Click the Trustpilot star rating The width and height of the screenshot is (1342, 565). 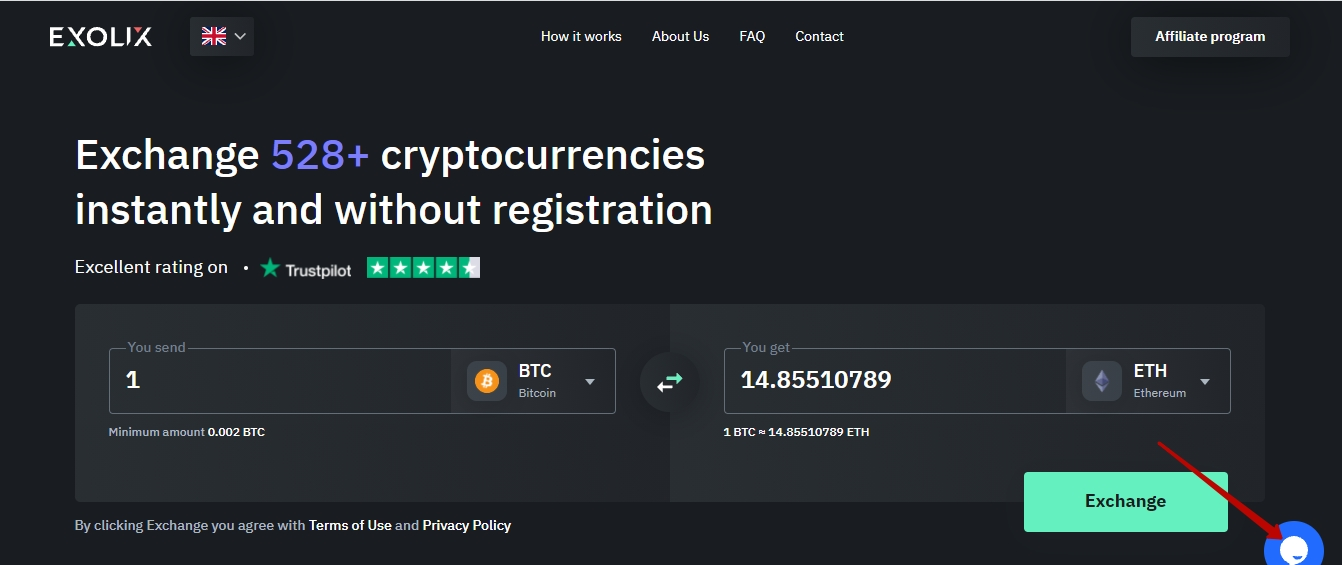[423, 268]
